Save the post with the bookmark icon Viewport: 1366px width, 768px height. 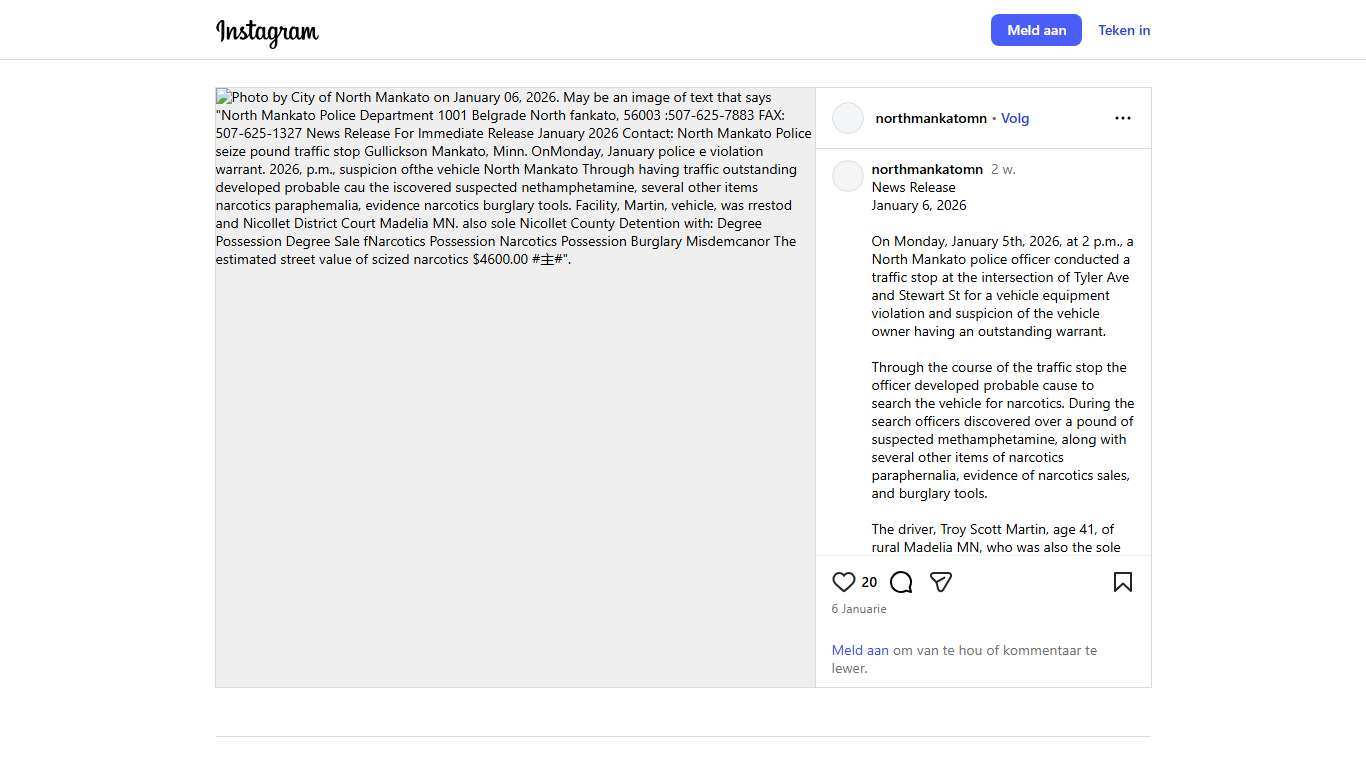[x=1122, y=582]
